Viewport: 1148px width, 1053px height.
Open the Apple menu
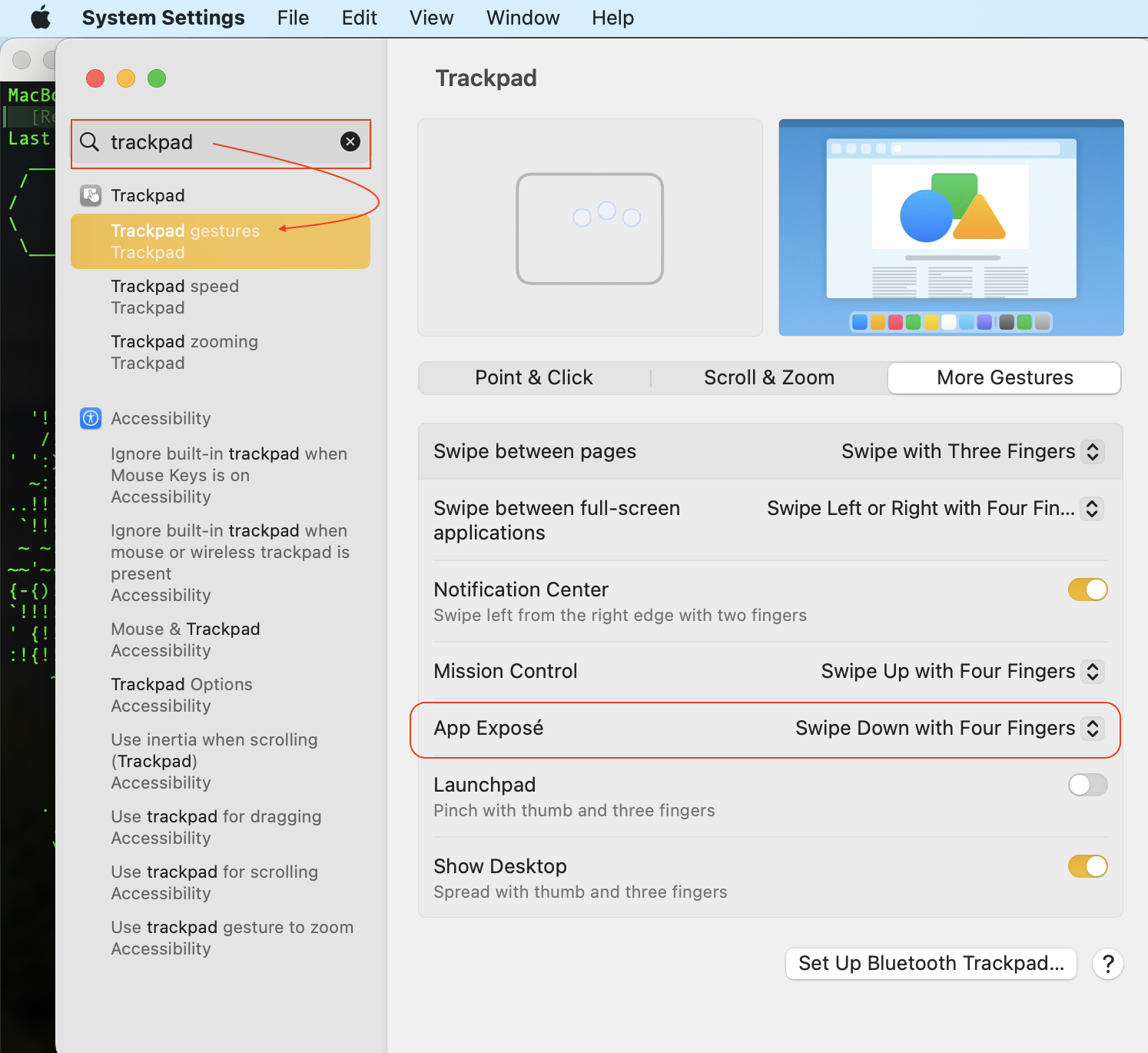pos(41,18)
